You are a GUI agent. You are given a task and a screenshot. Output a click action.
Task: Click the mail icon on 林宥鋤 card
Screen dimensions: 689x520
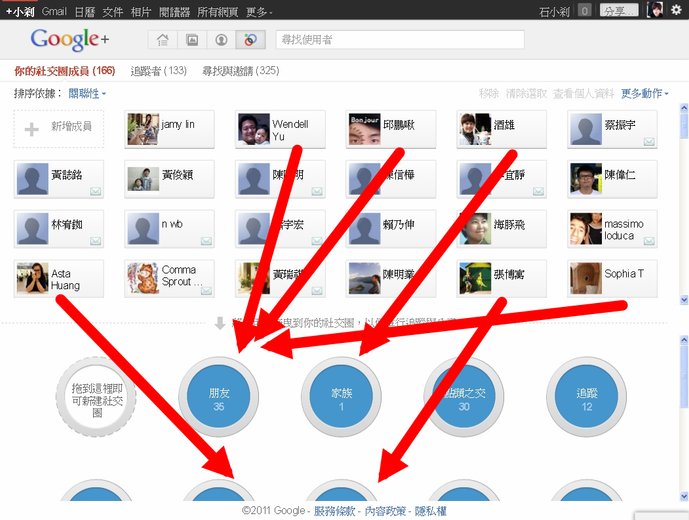pos(95,241)
